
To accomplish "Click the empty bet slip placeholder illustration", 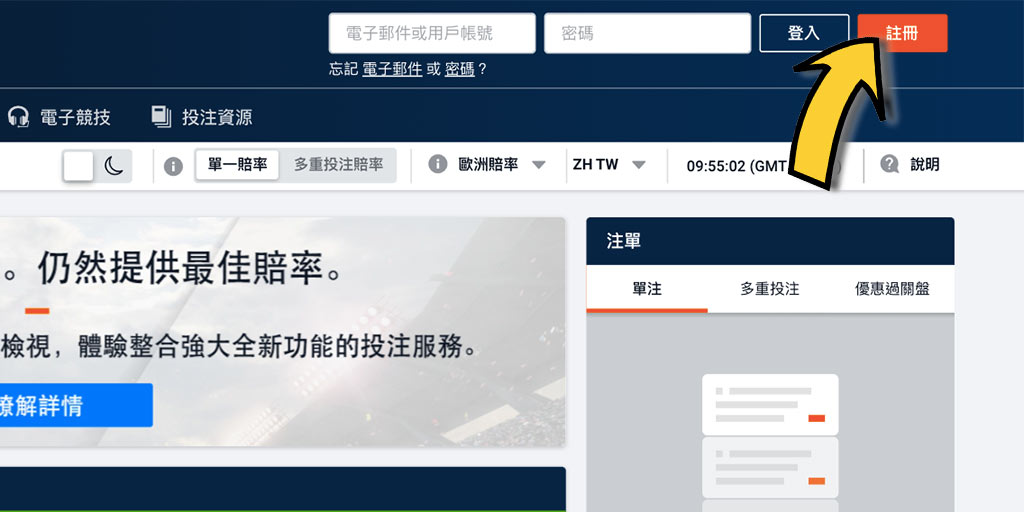I will coord(770,443).
